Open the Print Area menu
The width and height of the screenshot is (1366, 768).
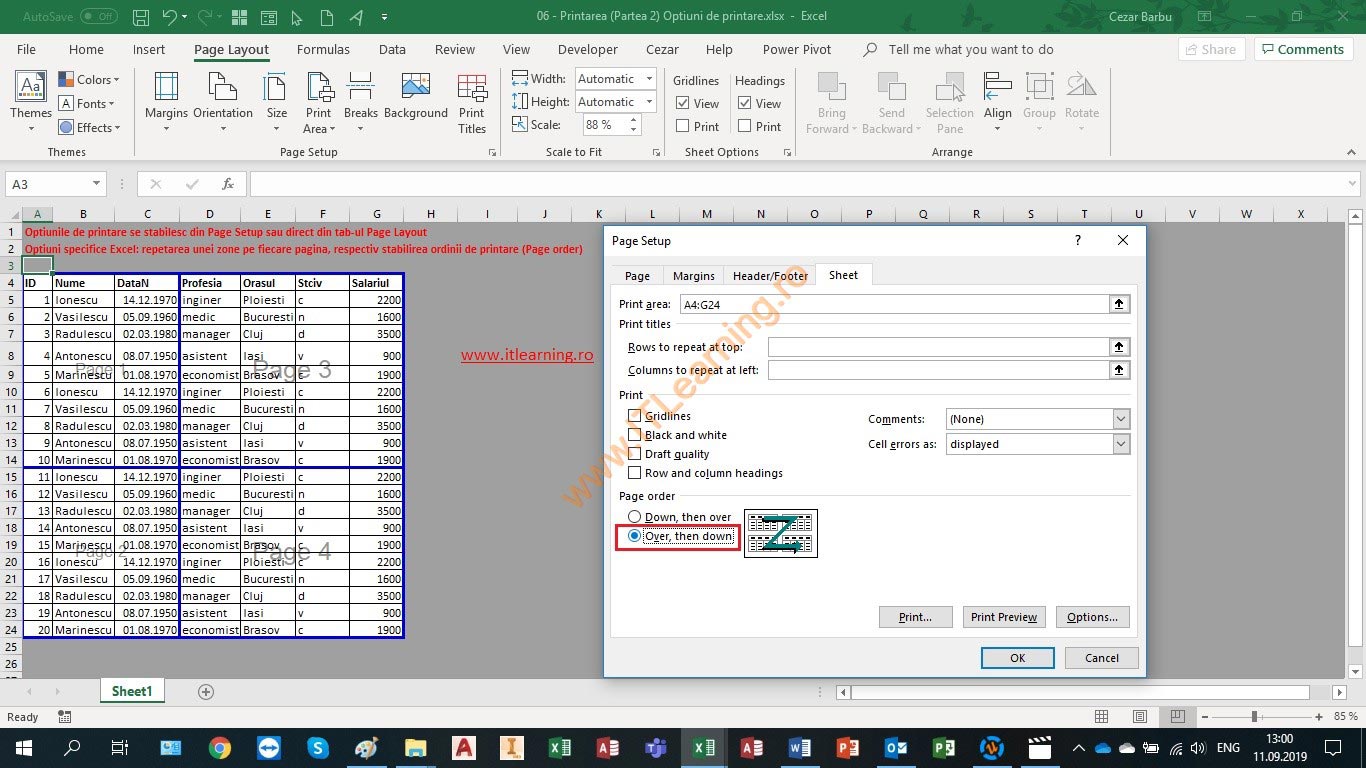point(318,103)
